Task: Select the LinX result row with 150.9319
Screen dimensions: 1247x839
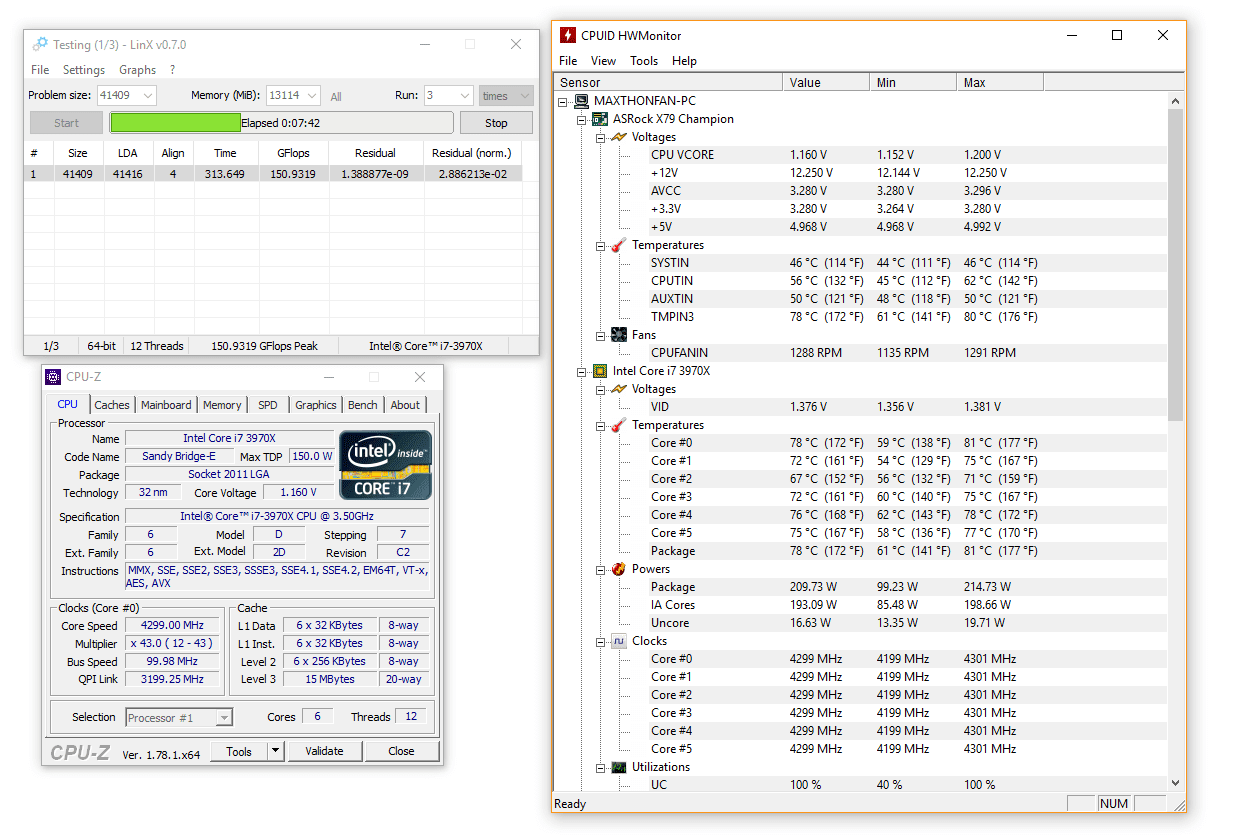Action: click(x=273, y=173)
